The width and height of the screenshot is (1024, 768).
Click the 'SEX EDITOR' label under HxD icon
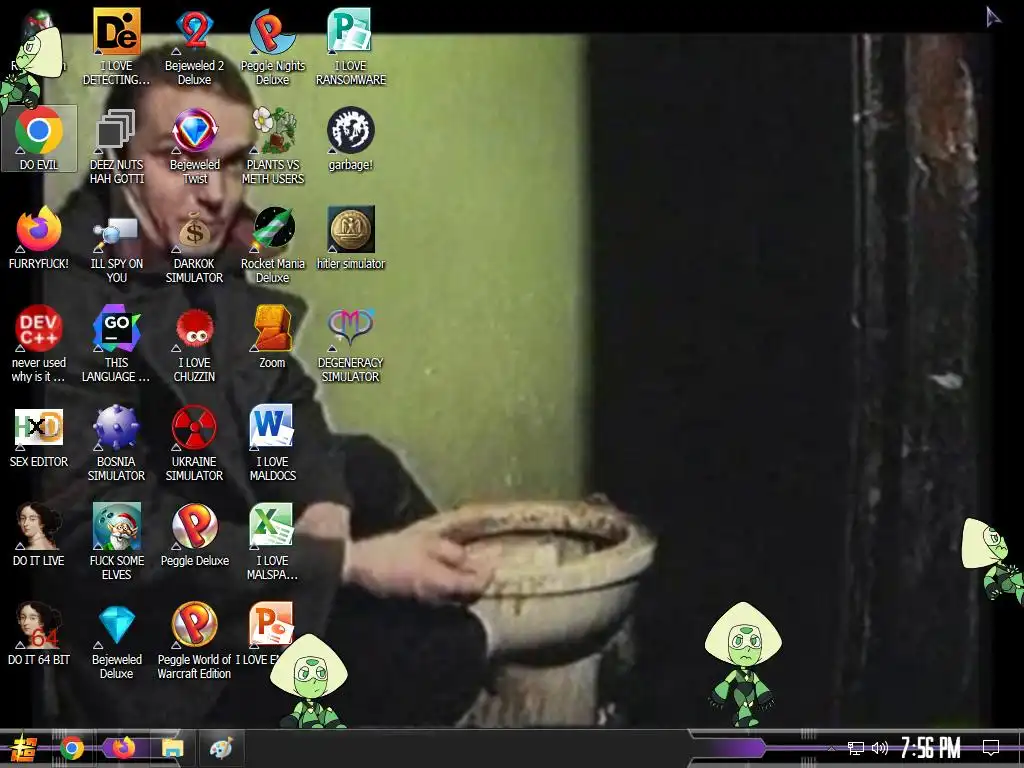[x=39, y=462]
